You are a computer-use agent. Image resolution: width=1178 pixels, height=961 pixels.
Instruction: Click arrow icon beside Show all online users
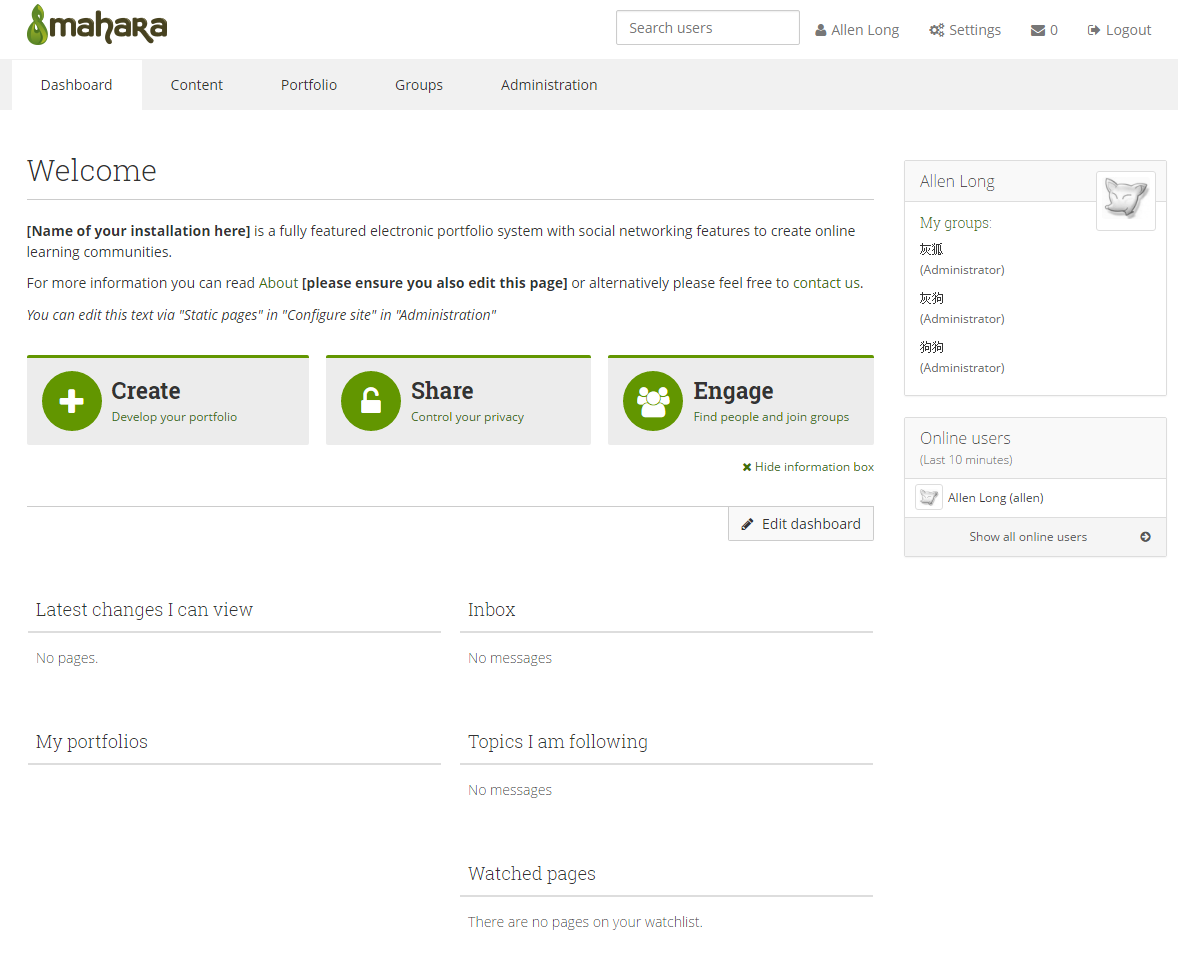(x=1145, y=537)
